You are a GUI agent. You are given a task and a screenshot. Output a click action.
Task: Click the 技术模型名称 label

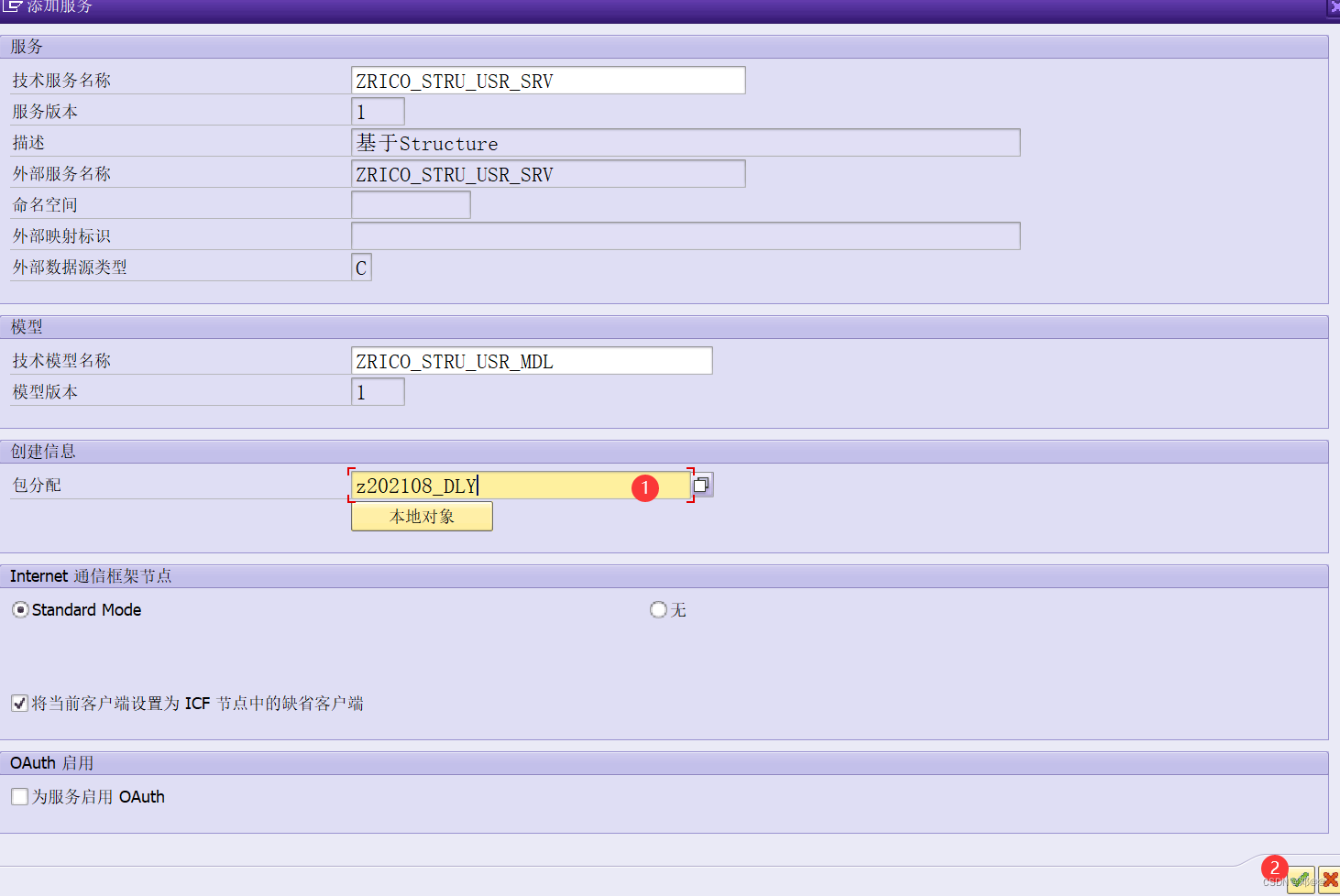pyautogui.click(x=61, y=361)
